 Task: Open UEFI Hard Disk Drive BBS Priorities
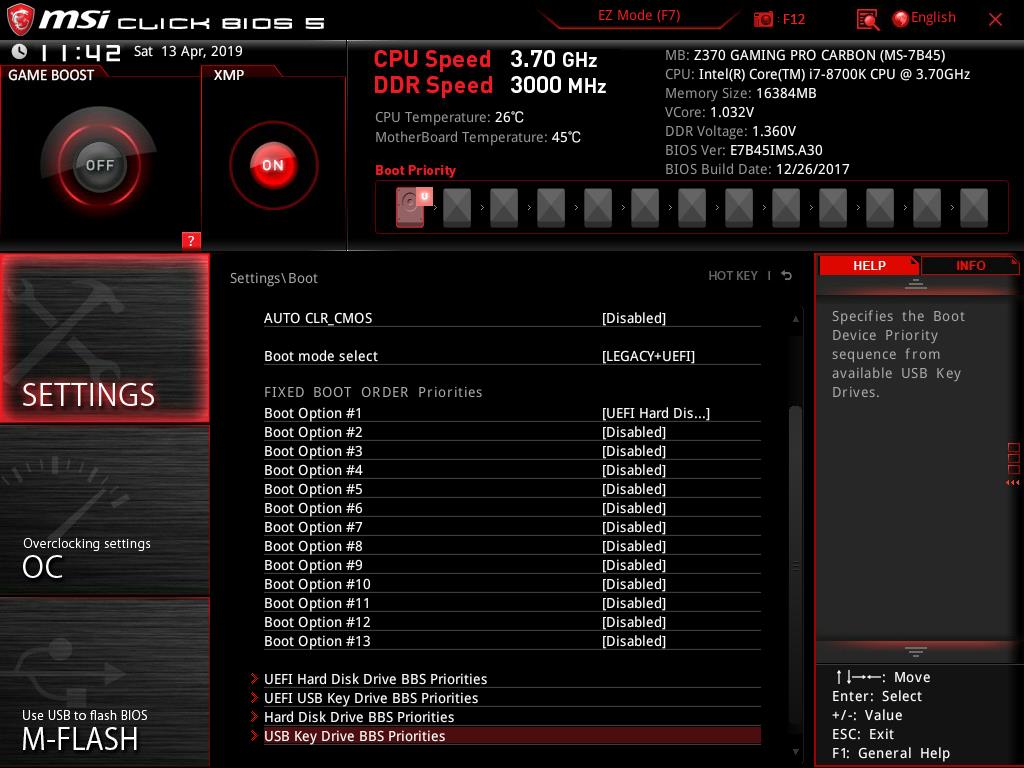point(376,679)
